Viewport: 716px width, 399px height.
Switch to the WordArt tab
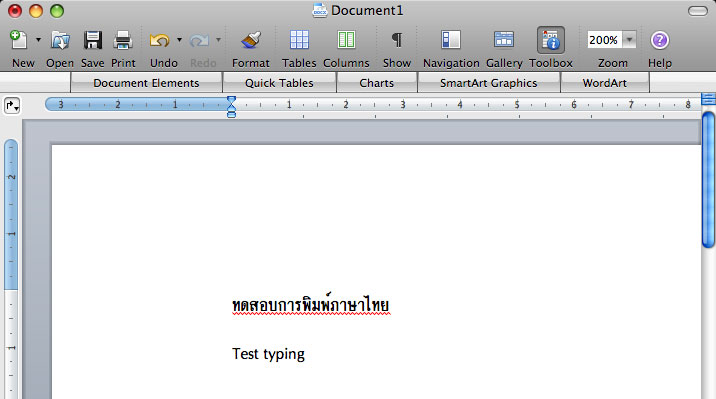point(605,83)
